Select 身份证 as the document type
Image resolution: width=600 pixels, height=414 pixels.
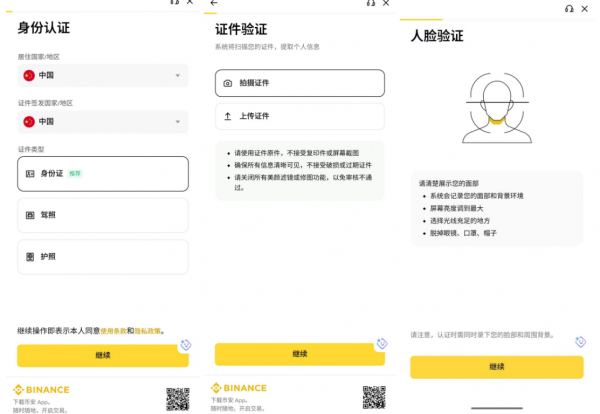click(x=103, y=174)
